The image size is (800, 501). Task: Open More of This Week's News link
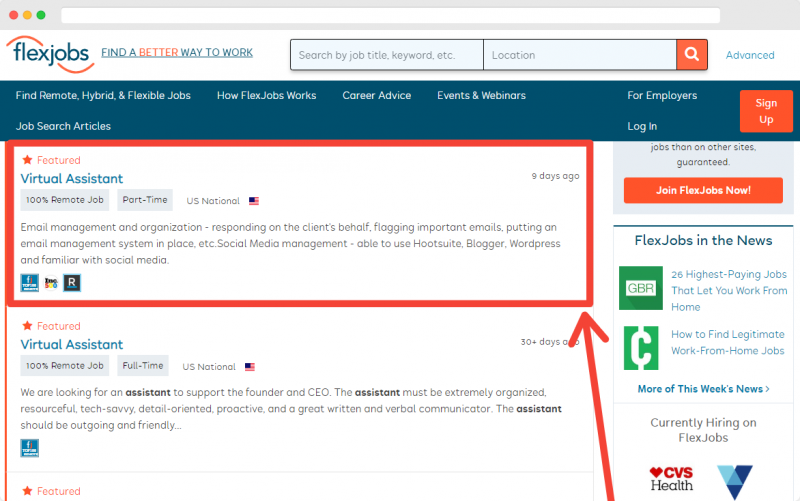704,389
